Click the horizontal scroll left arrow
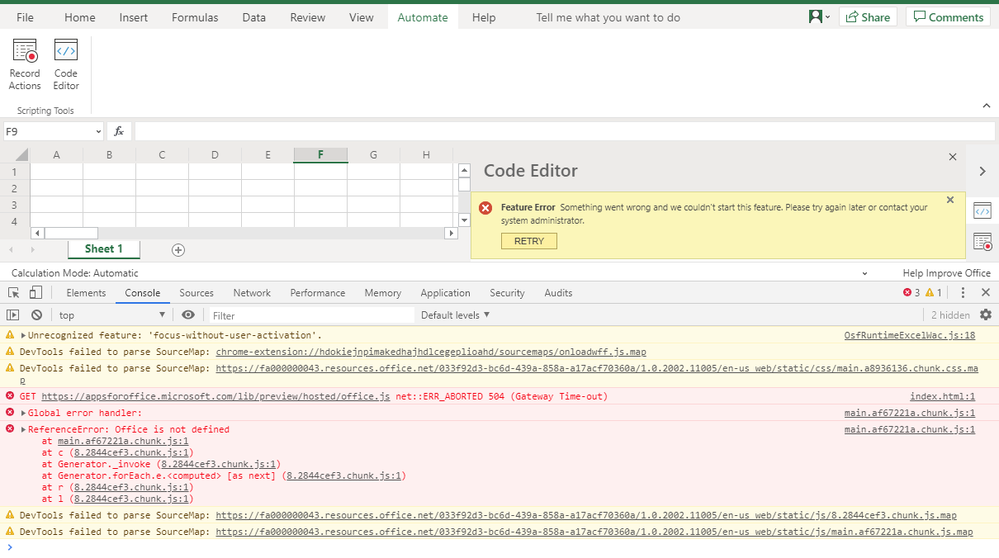Screen dimensions: 999x558 click(x=38, y=233)
